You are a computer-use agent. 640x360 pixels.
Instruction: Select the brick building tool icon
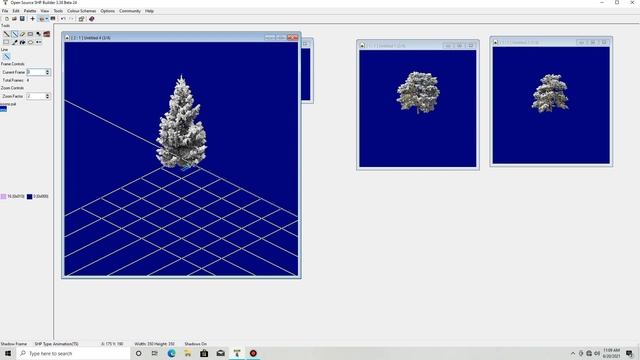[47, 34]
